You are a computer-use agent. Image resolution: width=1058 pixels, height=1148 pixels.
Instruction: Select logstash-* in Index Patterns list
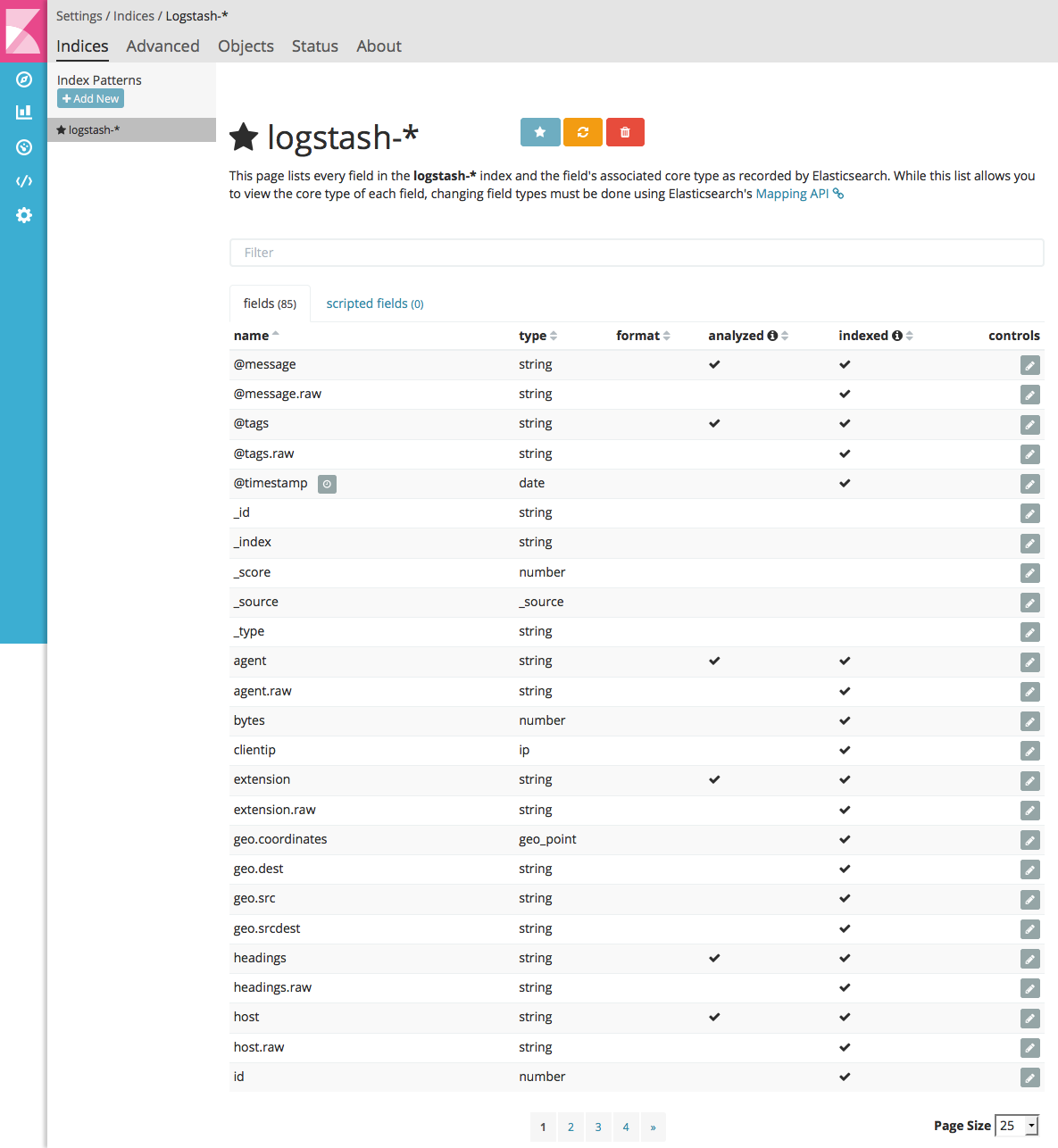(131, 130)
